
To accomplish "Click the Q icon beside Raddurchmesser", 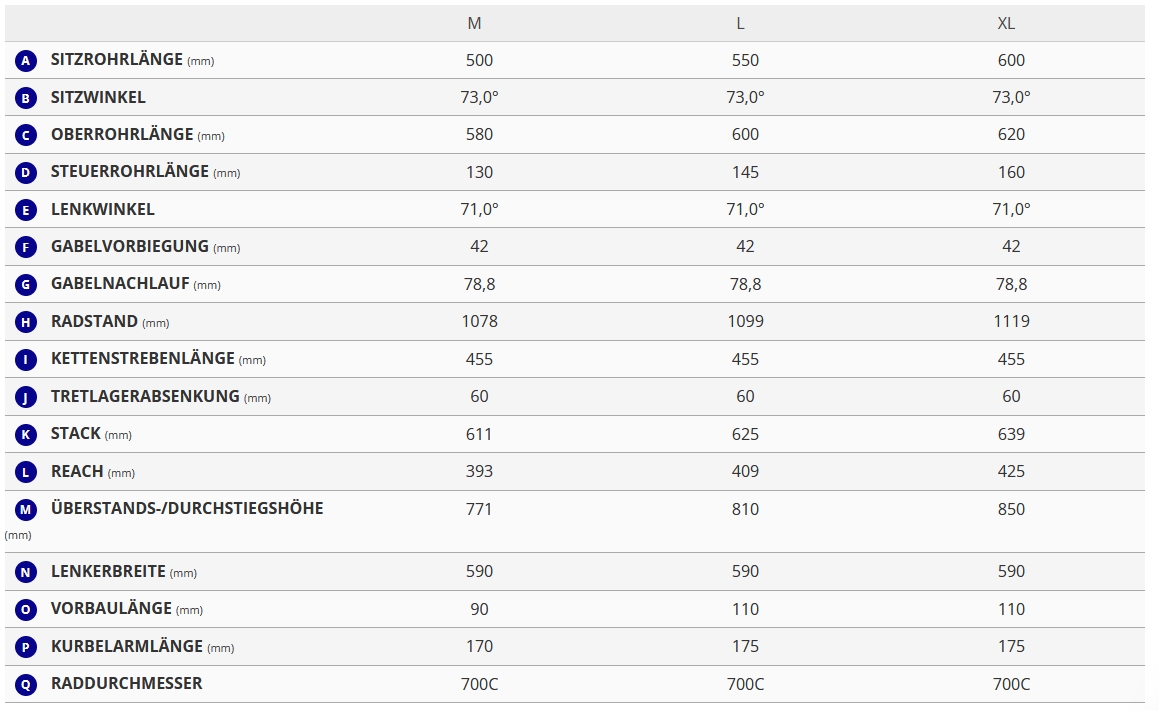I will click(26, 684).
